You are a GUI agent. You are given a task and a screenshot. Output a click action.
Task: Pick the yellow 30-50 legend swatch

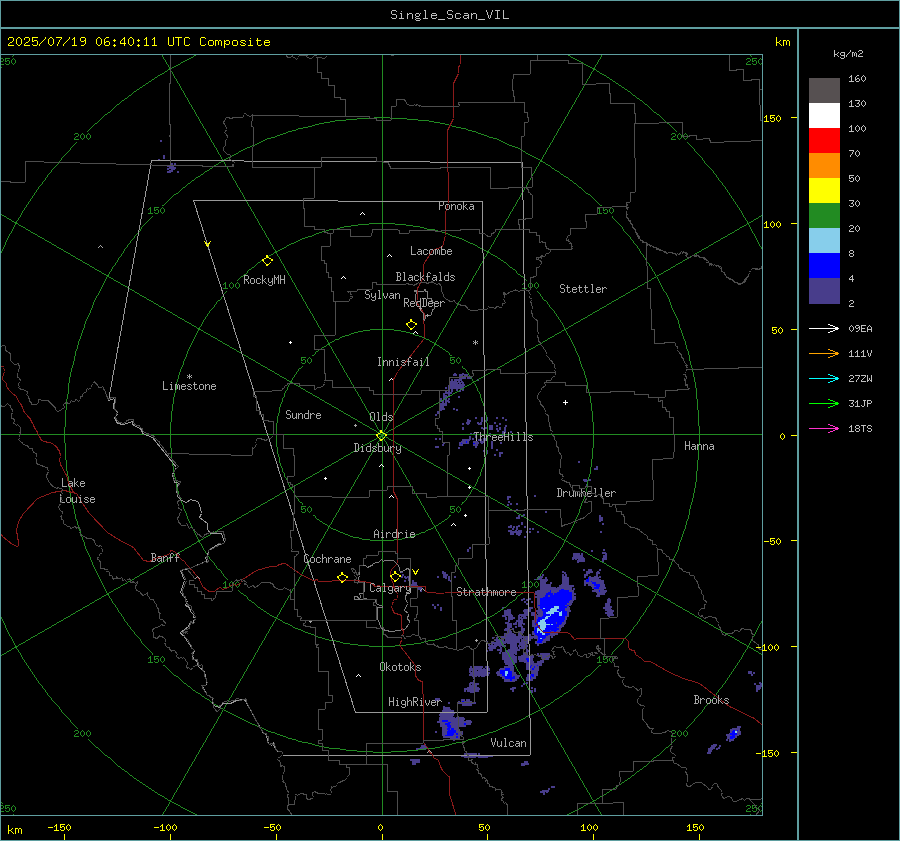(x=824, y=191)
